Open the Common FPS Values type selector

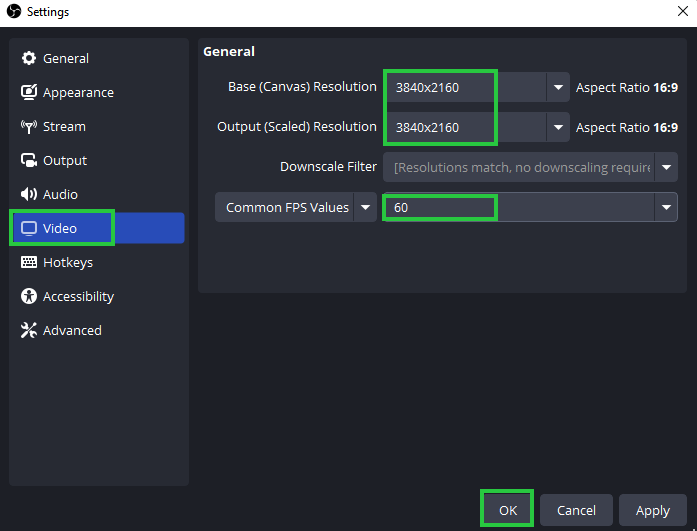296,208
